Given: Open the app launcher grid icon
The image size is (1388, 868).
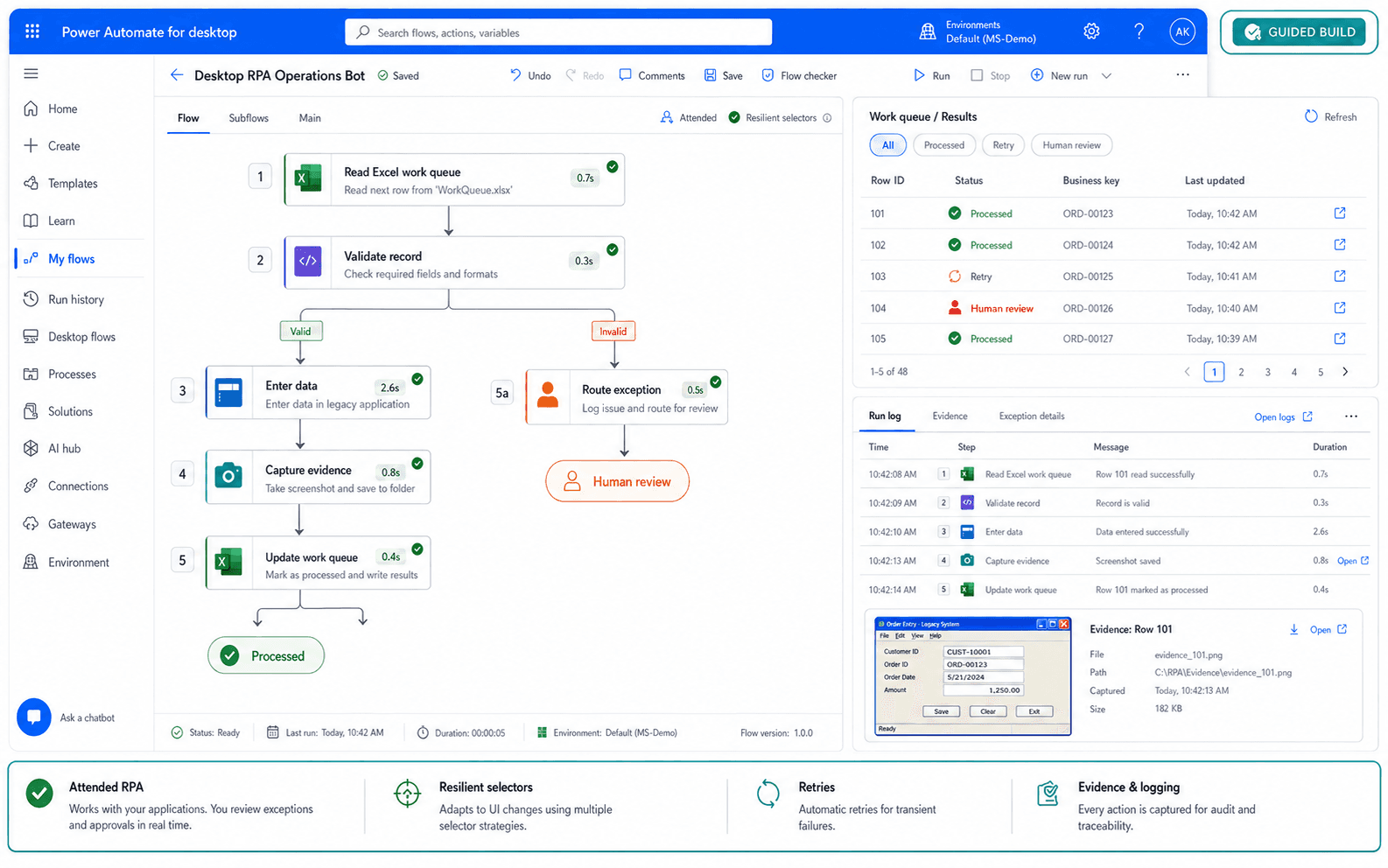Looking at the screenshot, I should 32,31.
